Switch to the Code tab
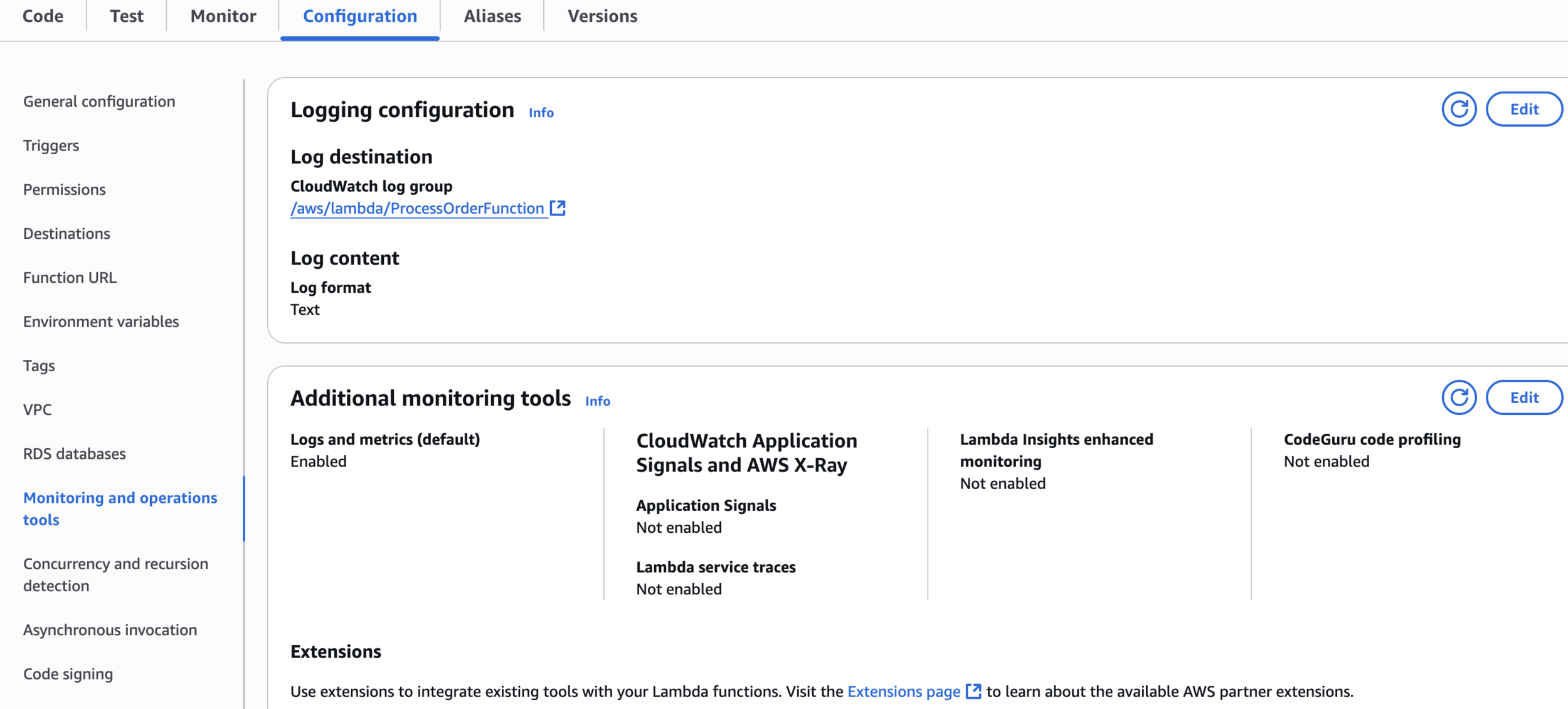Viewport: 1568px width, 709px height. 43,16
